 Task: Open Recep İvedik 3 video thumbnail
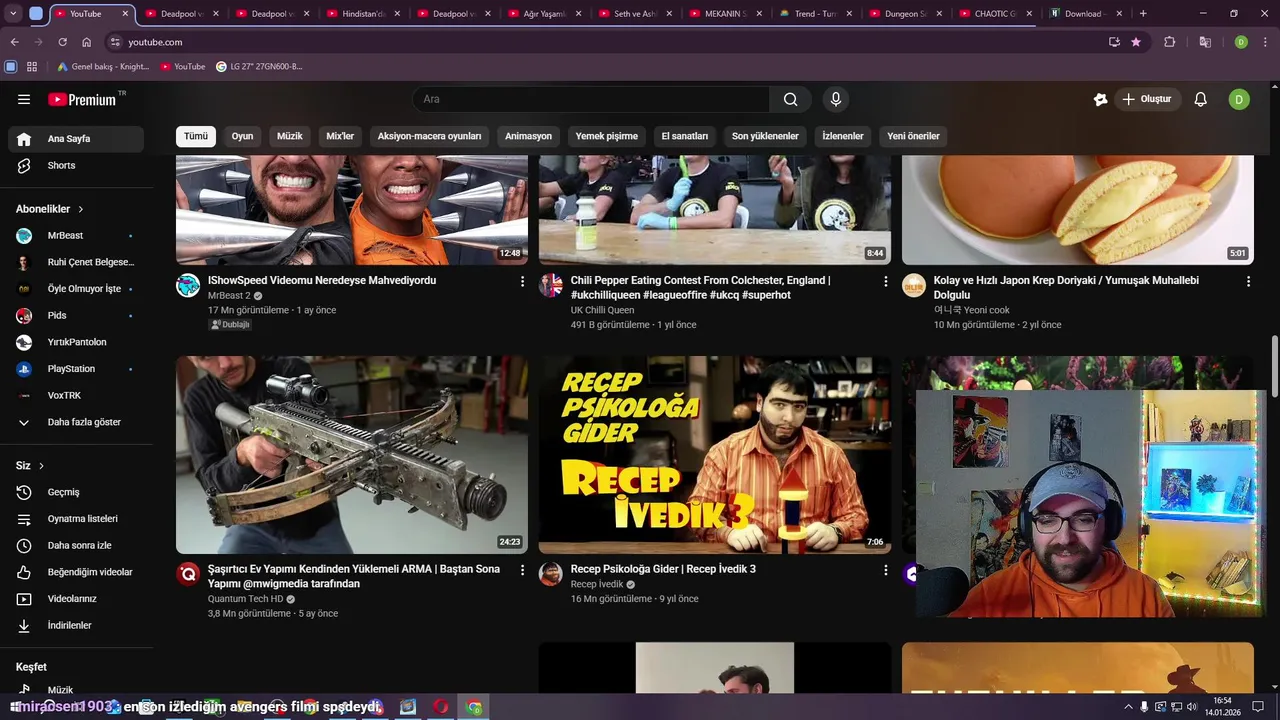715,455
